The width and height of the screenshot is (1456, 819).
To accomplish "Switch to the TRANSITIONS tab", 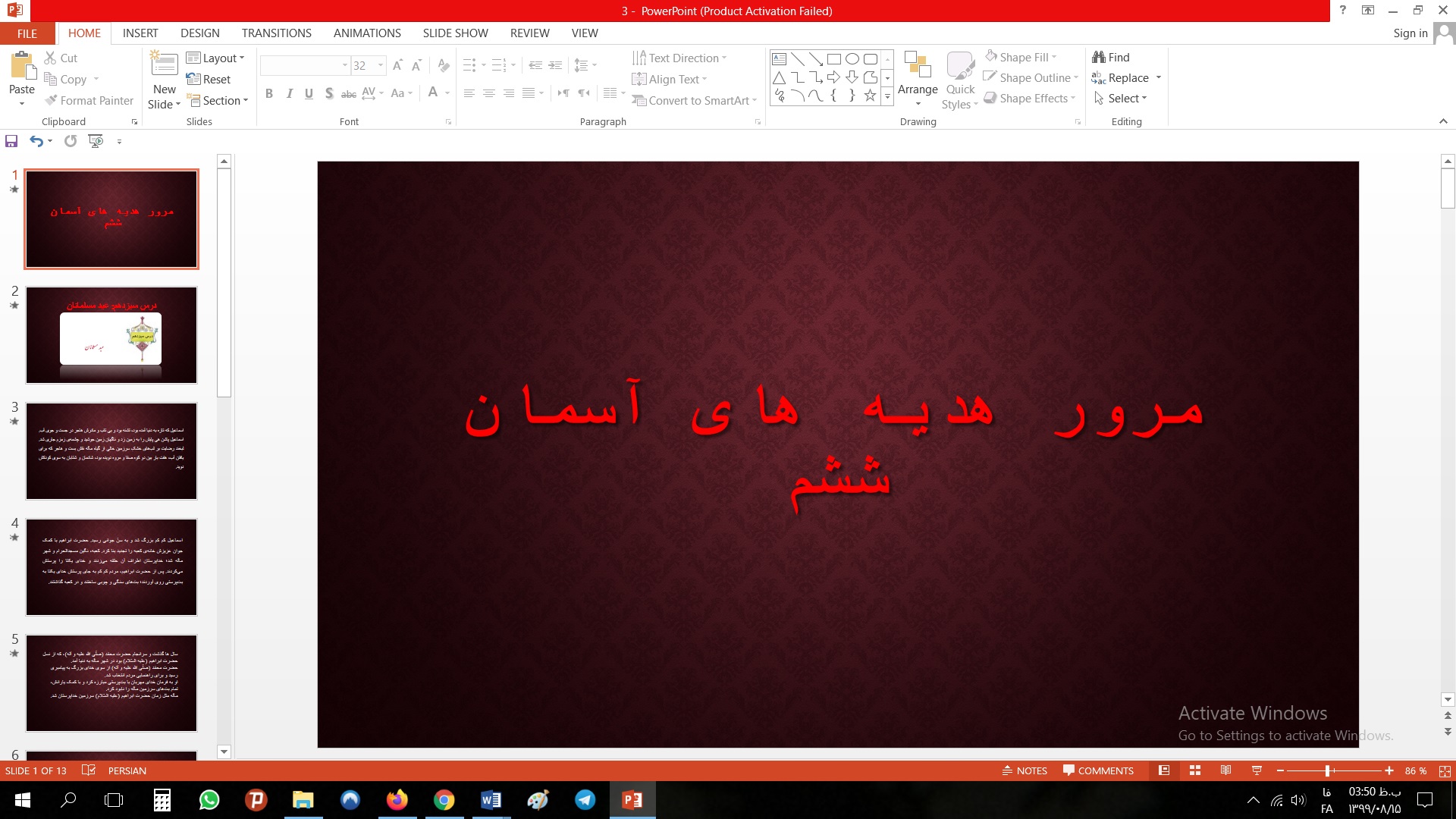I will pos(276,33).
